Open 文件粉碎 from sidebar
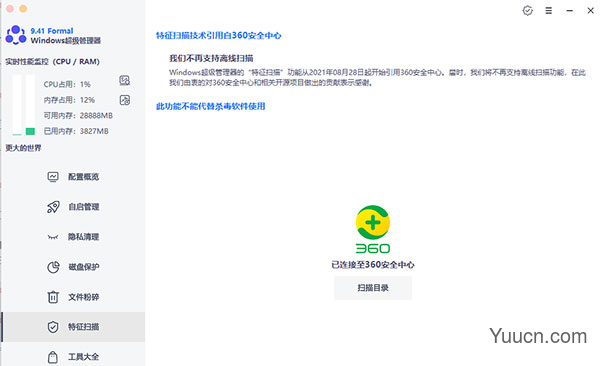The height and width of the screenshot is (366, 600). [73, 297]
